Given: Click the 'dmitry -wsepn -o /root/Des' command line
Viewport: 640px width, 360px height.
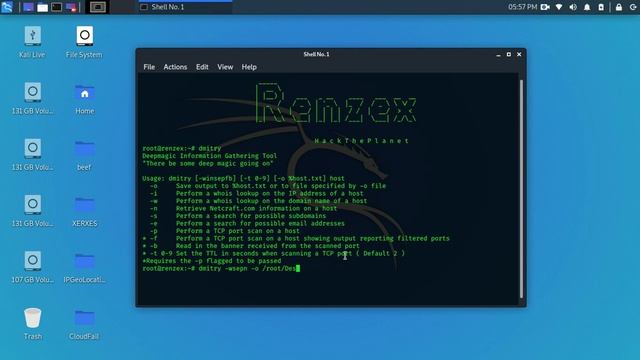Looking at the screenshot, I should (221, 269).
